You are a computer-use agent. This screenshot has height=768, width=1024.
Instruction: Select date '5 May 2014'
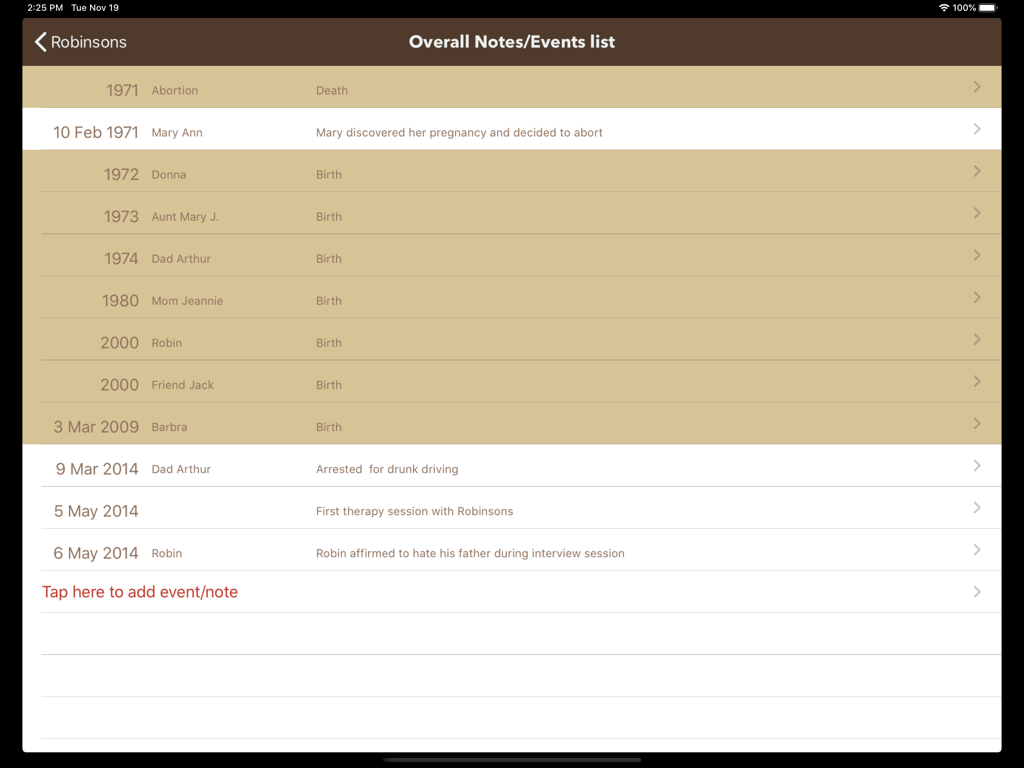pyautogui.click(x=96, y=511)
